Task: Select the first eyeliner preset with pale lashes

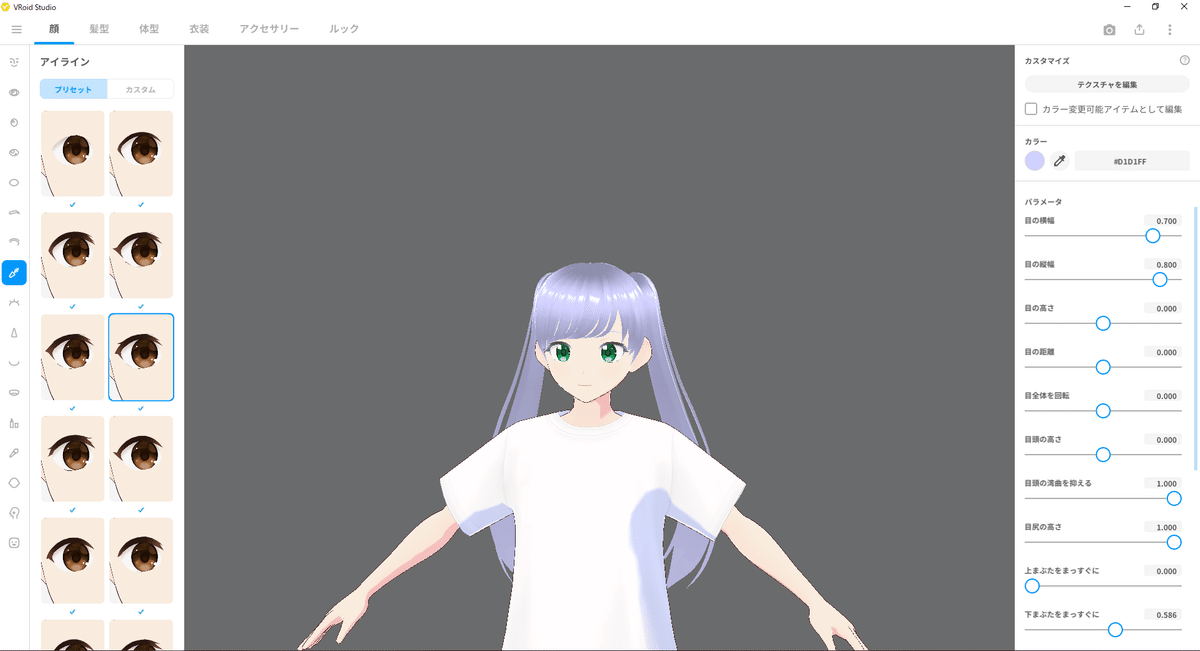Action: pos(72,153)
